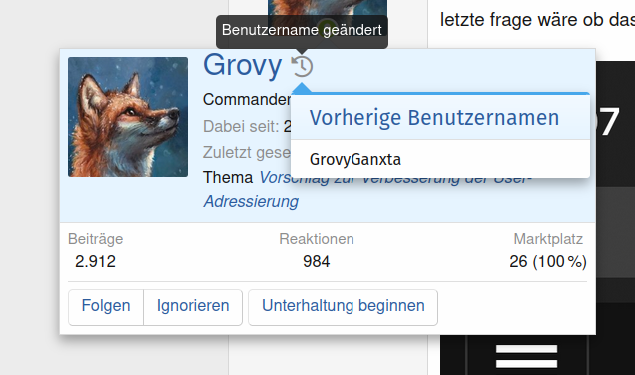Start a conversation with Unterhaltung beginnen
Viewport: 635px width, 375px height.
(x=343, y=306)
